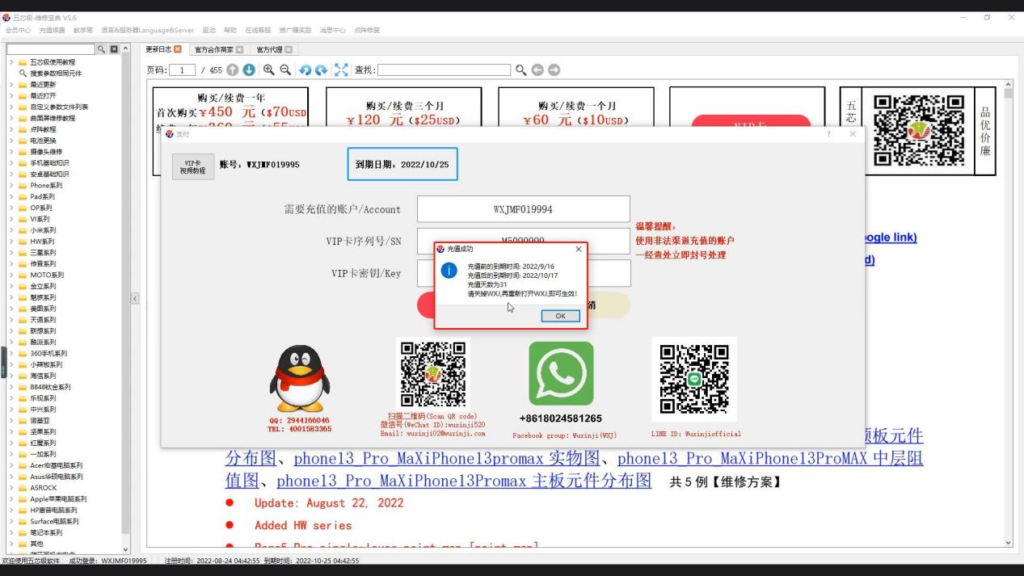Go to next page with down arrow
This screenshot has height=576, width=1024.
[x=249, y=70]
